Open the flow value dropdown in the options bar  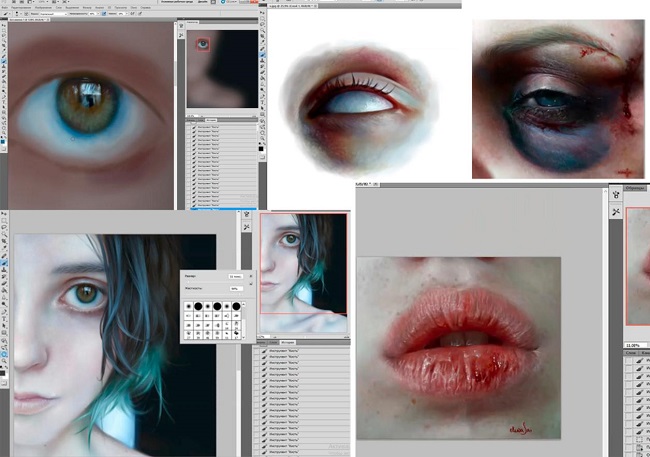[x=127, y=13]
